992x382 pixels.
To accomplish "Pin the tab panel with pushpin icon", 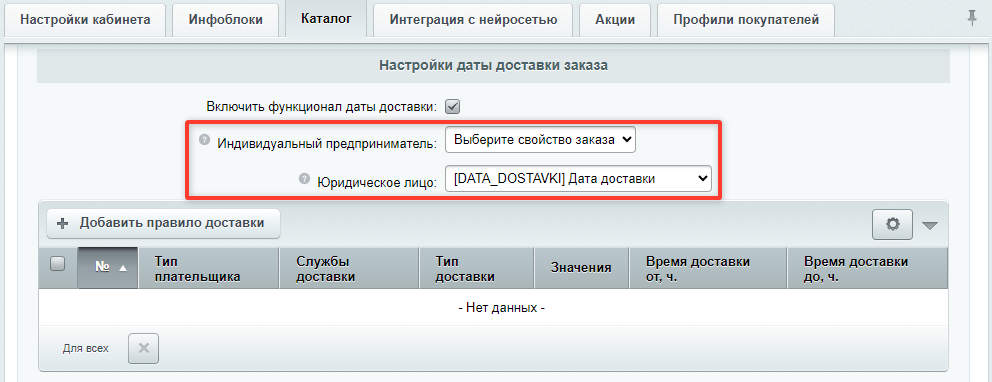I will (972, 18).
